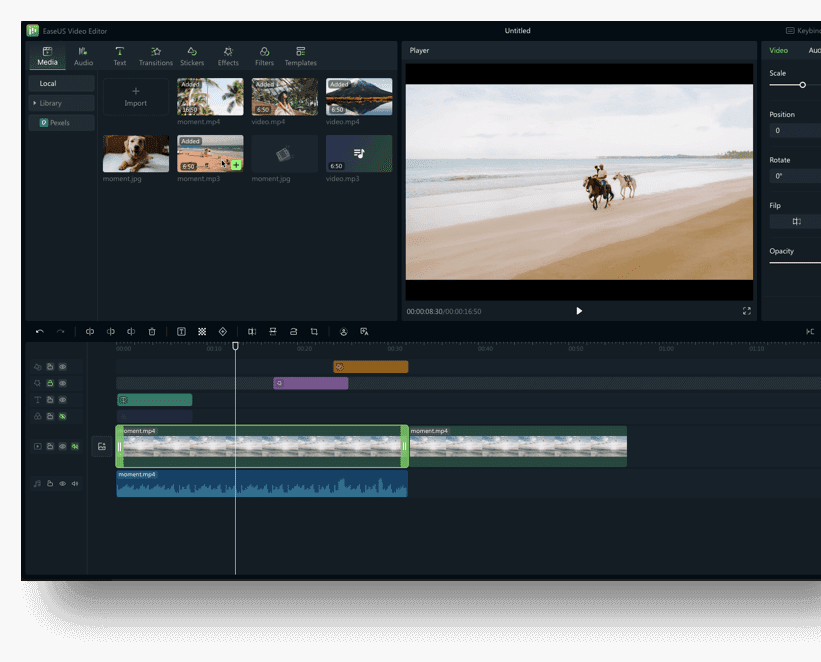
Task: Click the mirror flip toolbar icon
Action: [252, 332]
